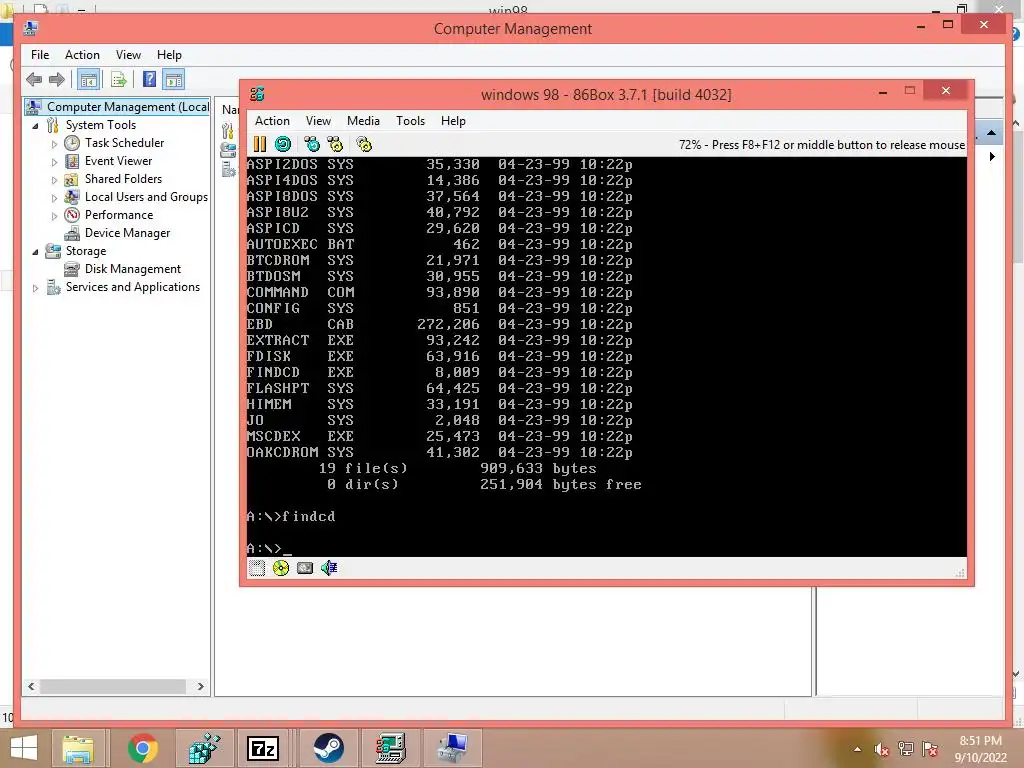
Task: Send Ctrl+Alt+Esc using the yellow toolbar icon
Action: (x=335, y=144)
